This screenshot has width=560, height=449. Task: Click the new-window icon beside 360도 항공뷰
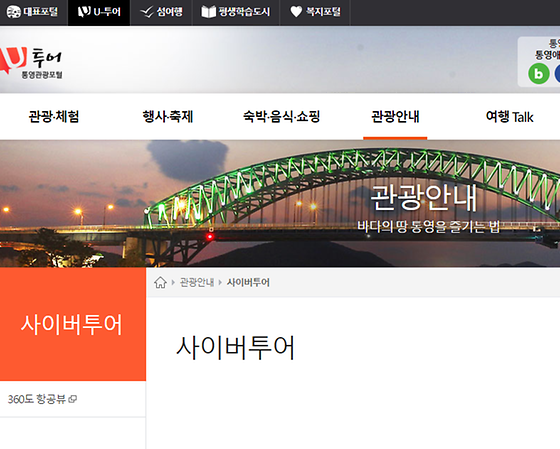pyautogui.click(x=73, y=399)
